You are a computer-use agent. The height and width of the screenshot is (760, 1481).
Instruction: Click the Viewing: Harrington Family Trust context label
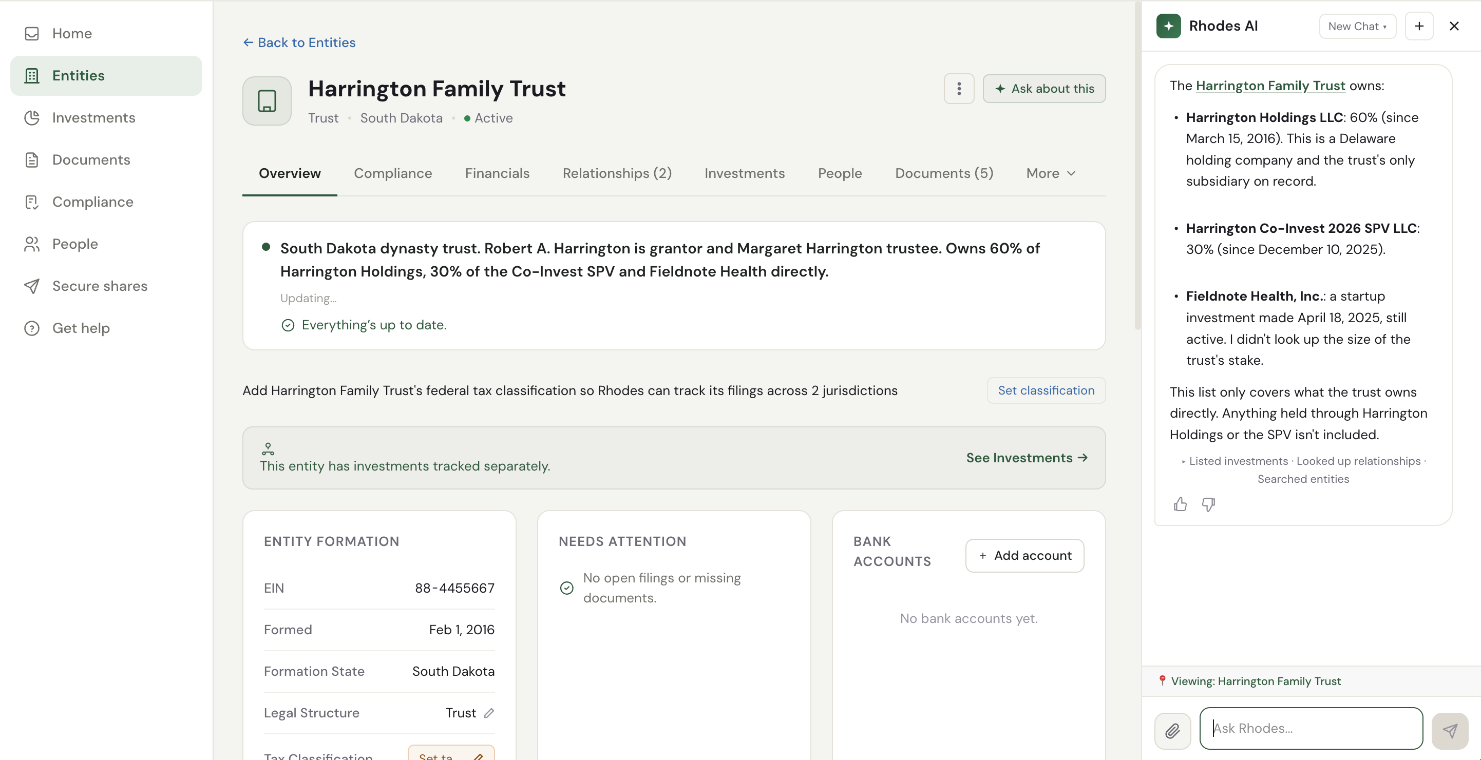click(1249, 681)
